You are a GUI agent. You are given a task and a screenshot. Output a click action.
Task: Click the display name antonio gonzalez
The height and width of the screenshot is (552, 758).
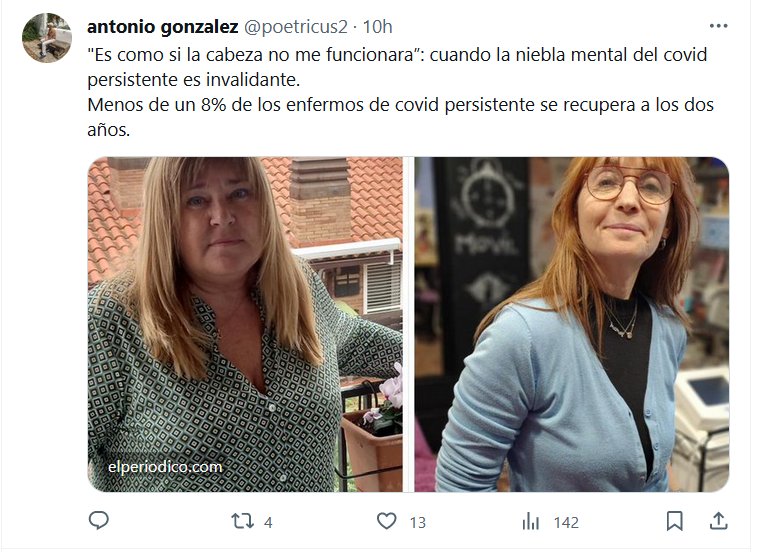point(162,27)
